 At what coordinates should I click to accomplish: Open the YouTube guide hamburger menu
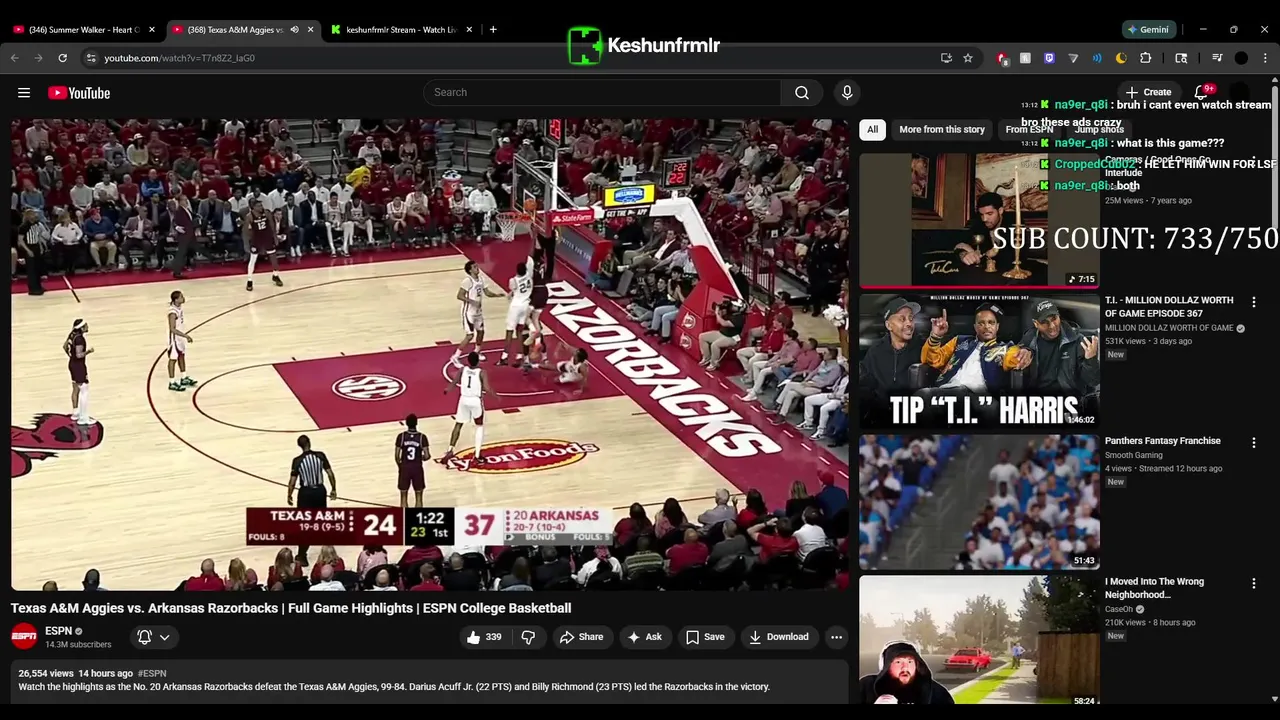point(24,93)
